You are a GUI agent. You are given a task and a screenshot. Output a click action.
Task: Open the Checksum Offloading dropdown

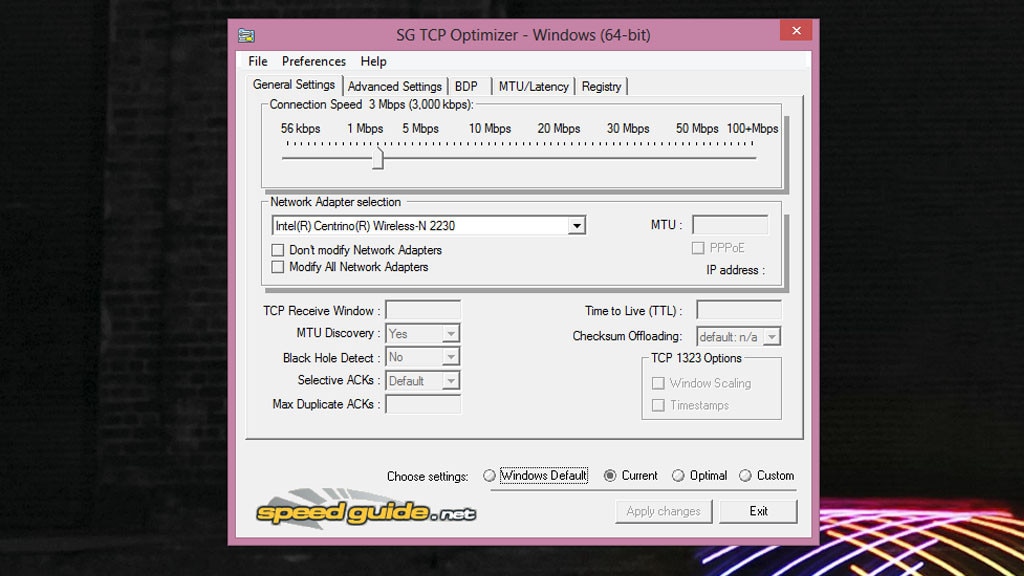tap(773, 337)
